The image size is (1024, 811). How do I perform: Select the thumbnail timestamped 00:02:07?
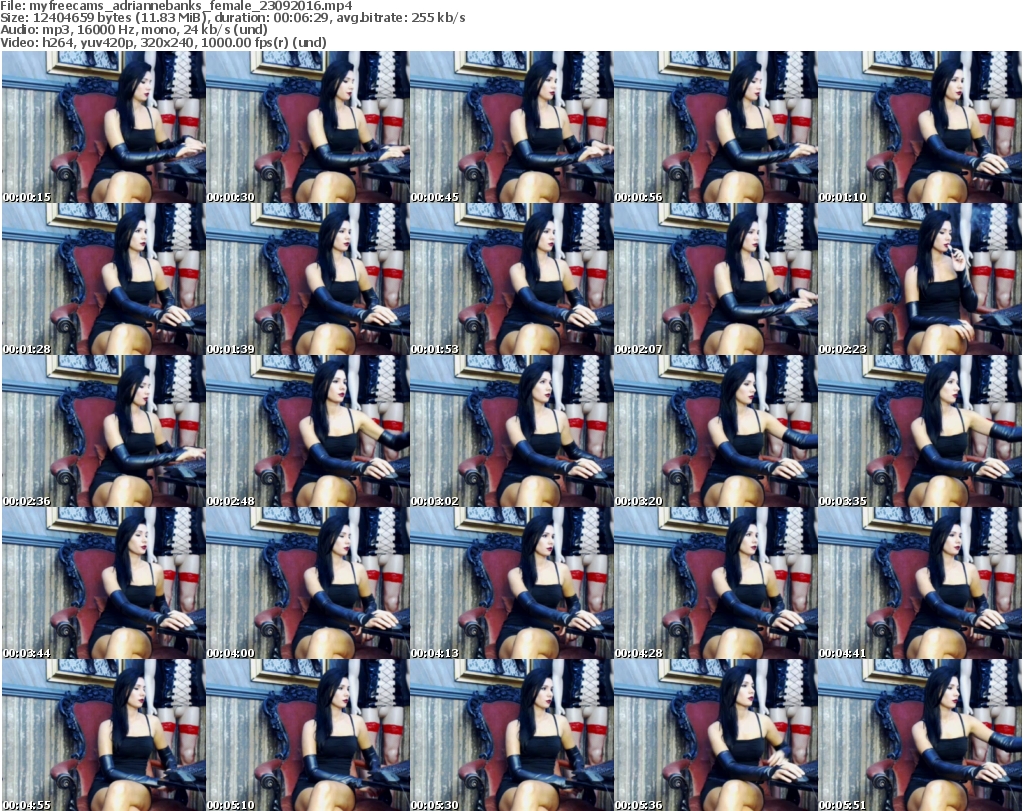[715, 279]
